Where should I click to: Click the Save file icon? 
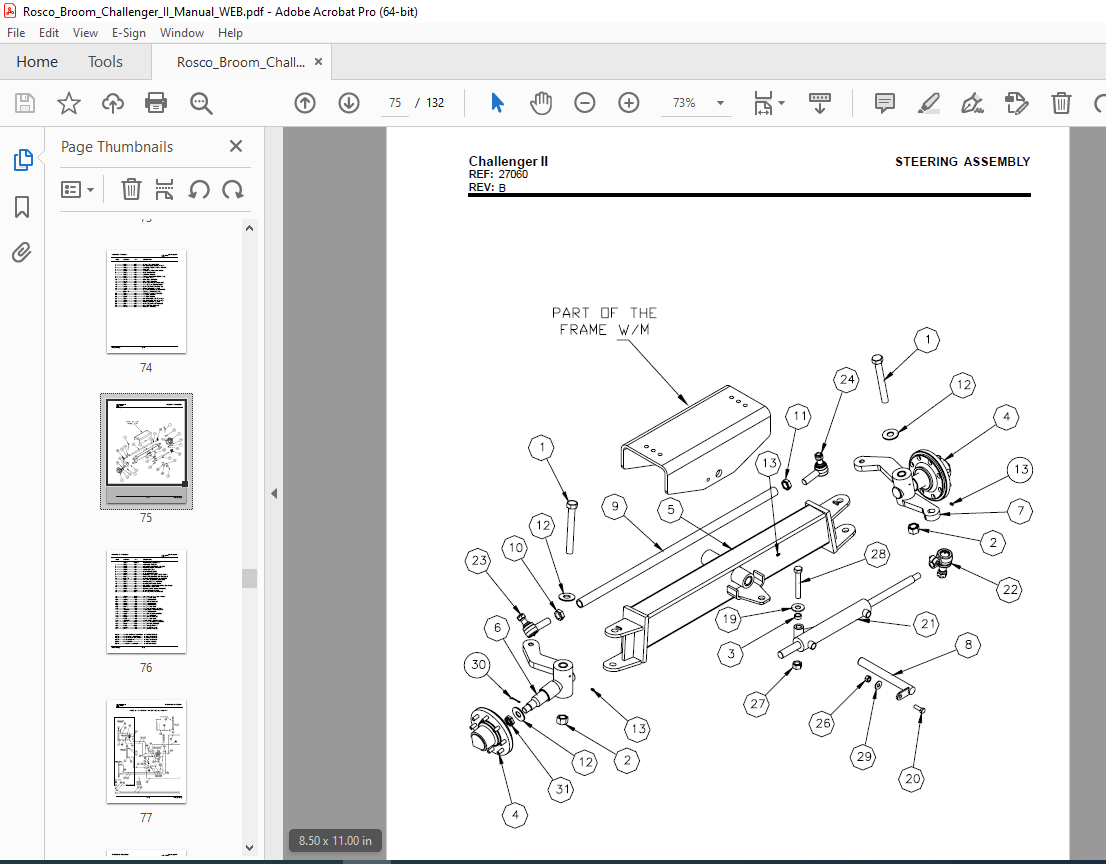point(25,103)
